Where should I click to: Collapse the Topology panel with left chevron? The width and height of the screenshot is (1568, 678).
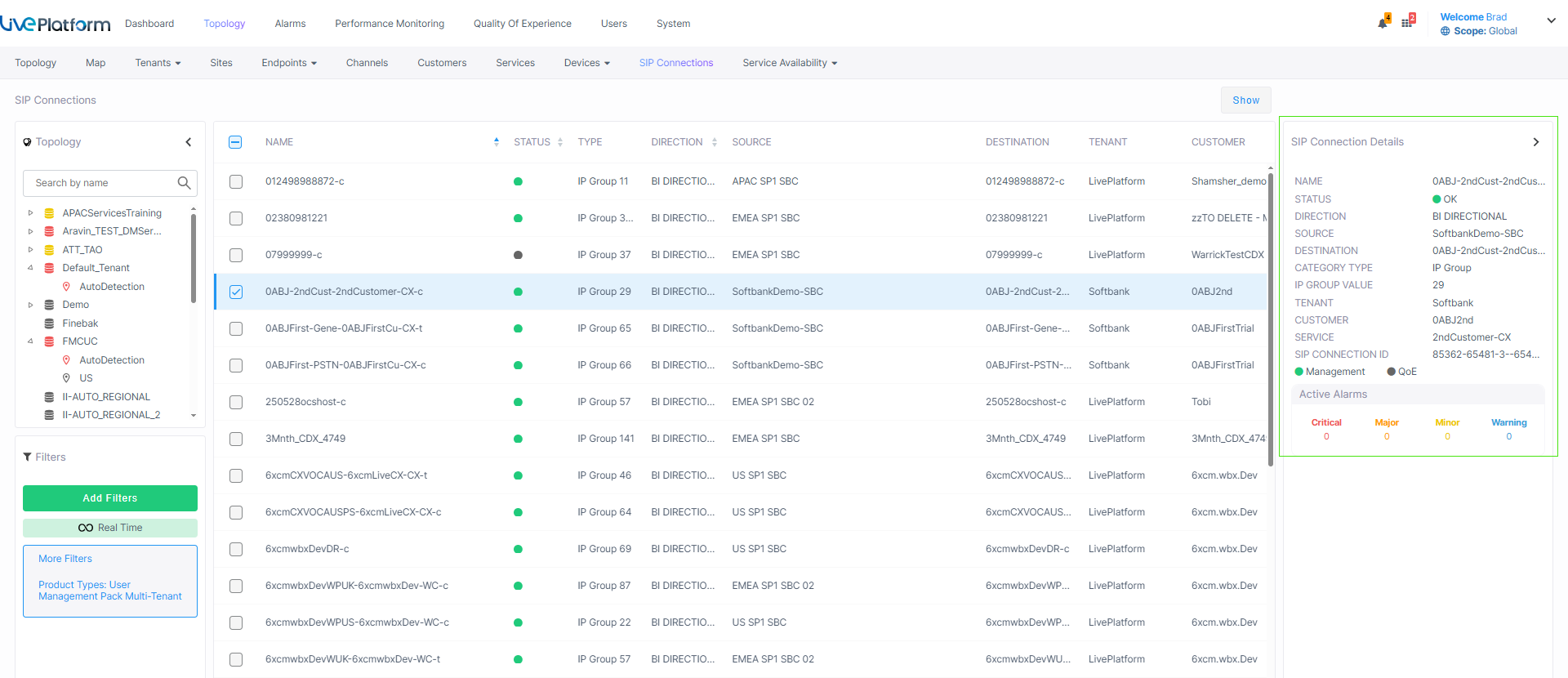click(x=189, y=142)
